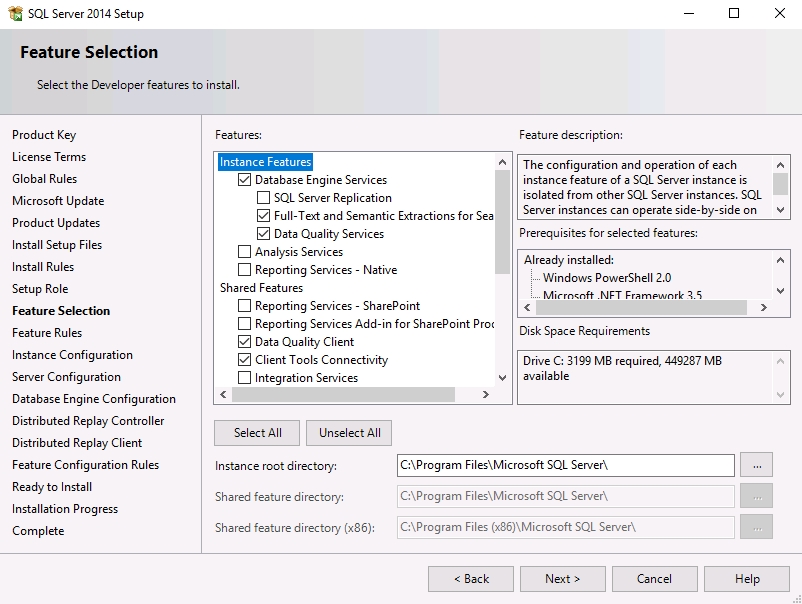
Task: Uncheck Database Engine Services
Action: [244, 180]
